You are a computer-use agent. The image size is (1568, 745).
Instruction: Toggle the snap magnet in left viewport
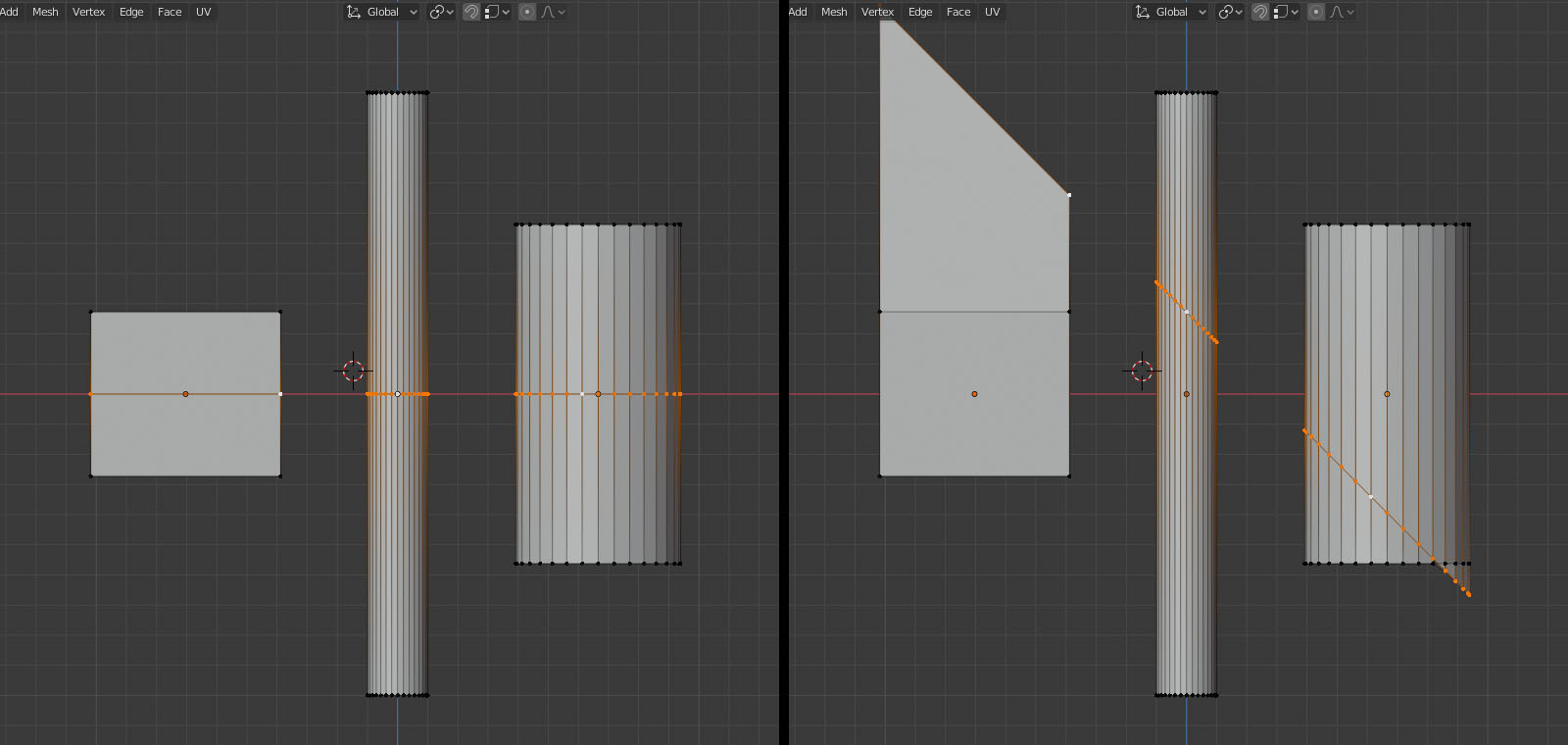pyautogui.click(x=471, y=12)
